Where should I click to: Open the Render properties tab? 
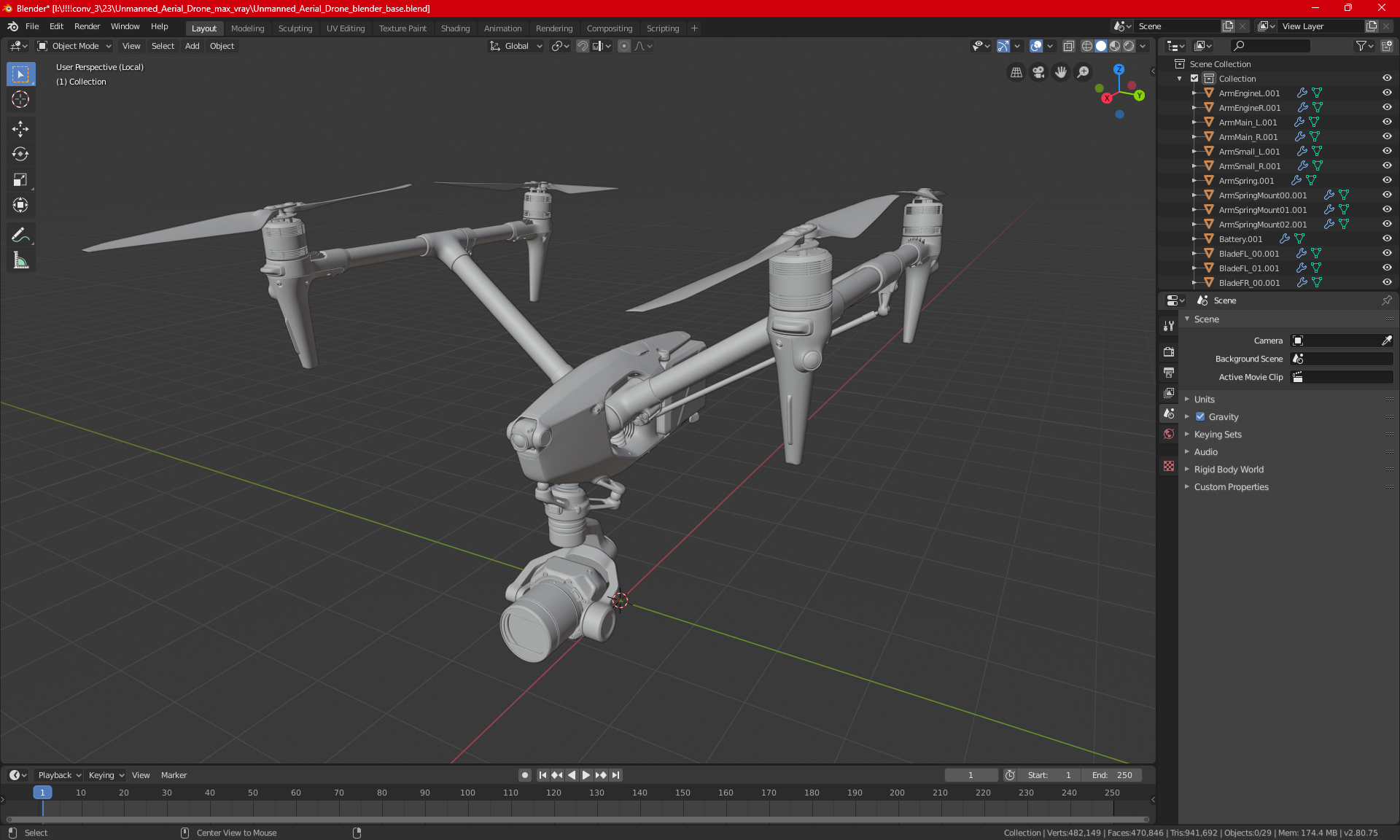1169,351
